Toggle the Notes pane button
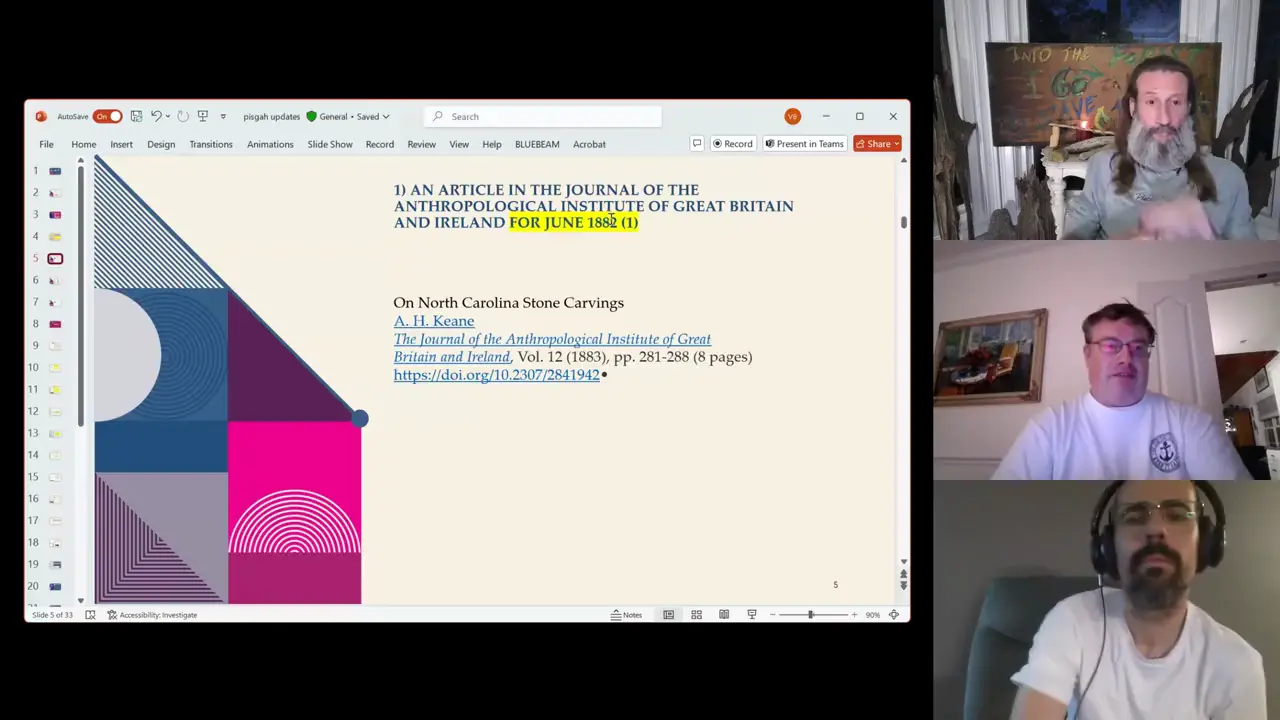This screenshot has height=720, width=1280. point(627,615)
